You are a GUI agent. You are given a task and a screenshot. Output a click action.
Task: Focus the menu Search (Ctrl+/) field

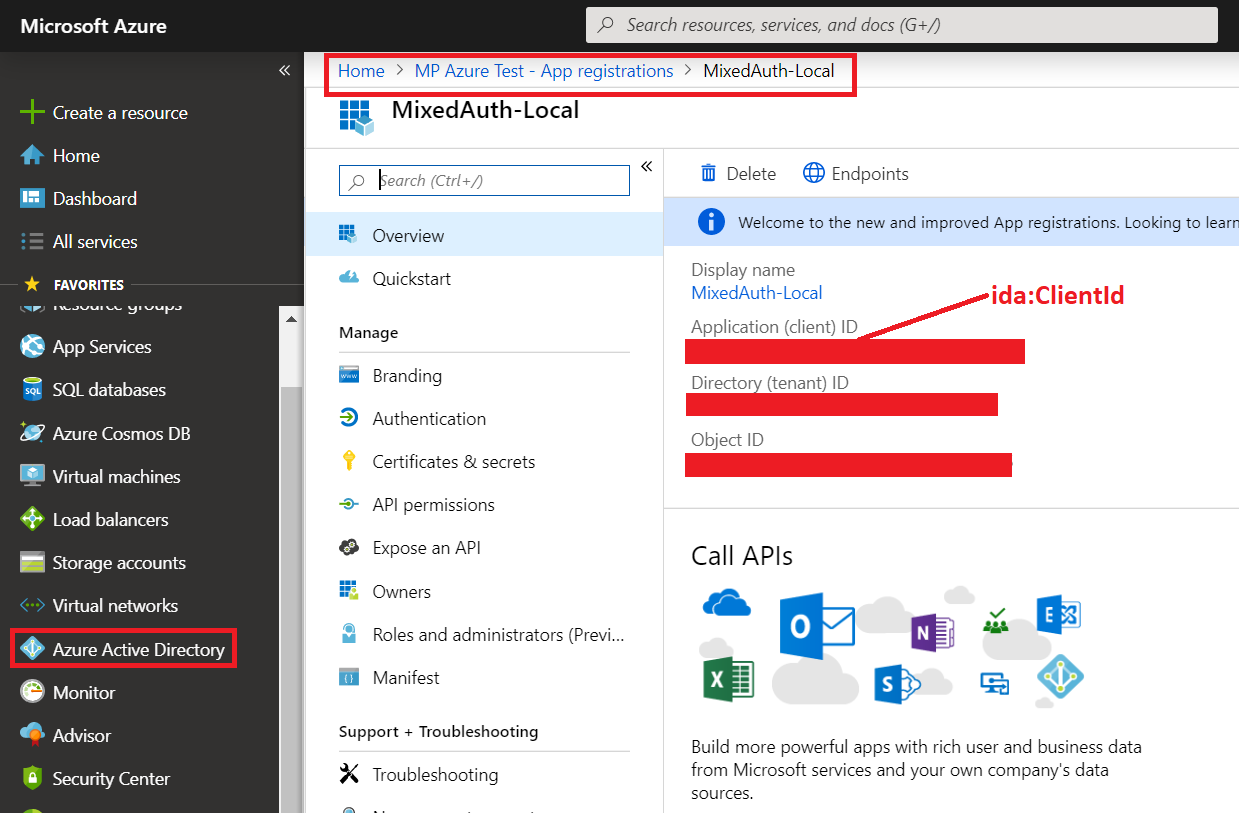pyautogui.click(x=484, y=180)
